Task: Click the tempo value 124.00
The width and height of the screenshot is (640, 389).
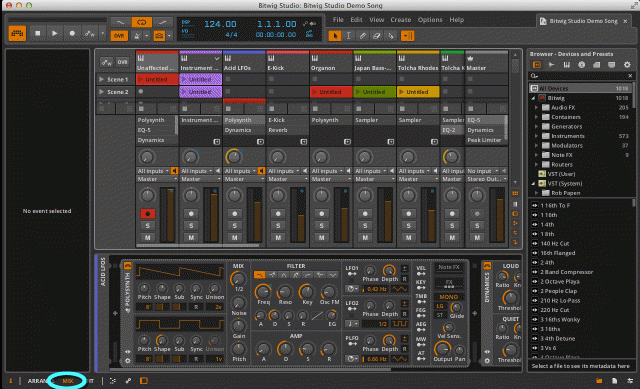Action: click(220, 24)
